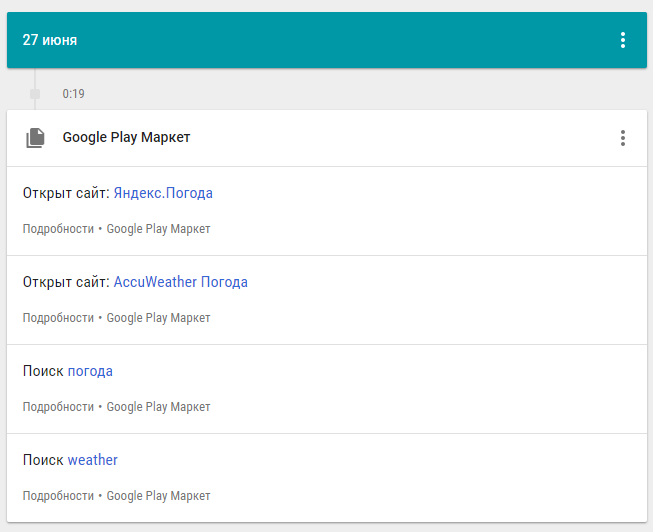Screen dimensions: 653x532
Task: Click Подробности under Поиск weather
Action: point(58,496)
